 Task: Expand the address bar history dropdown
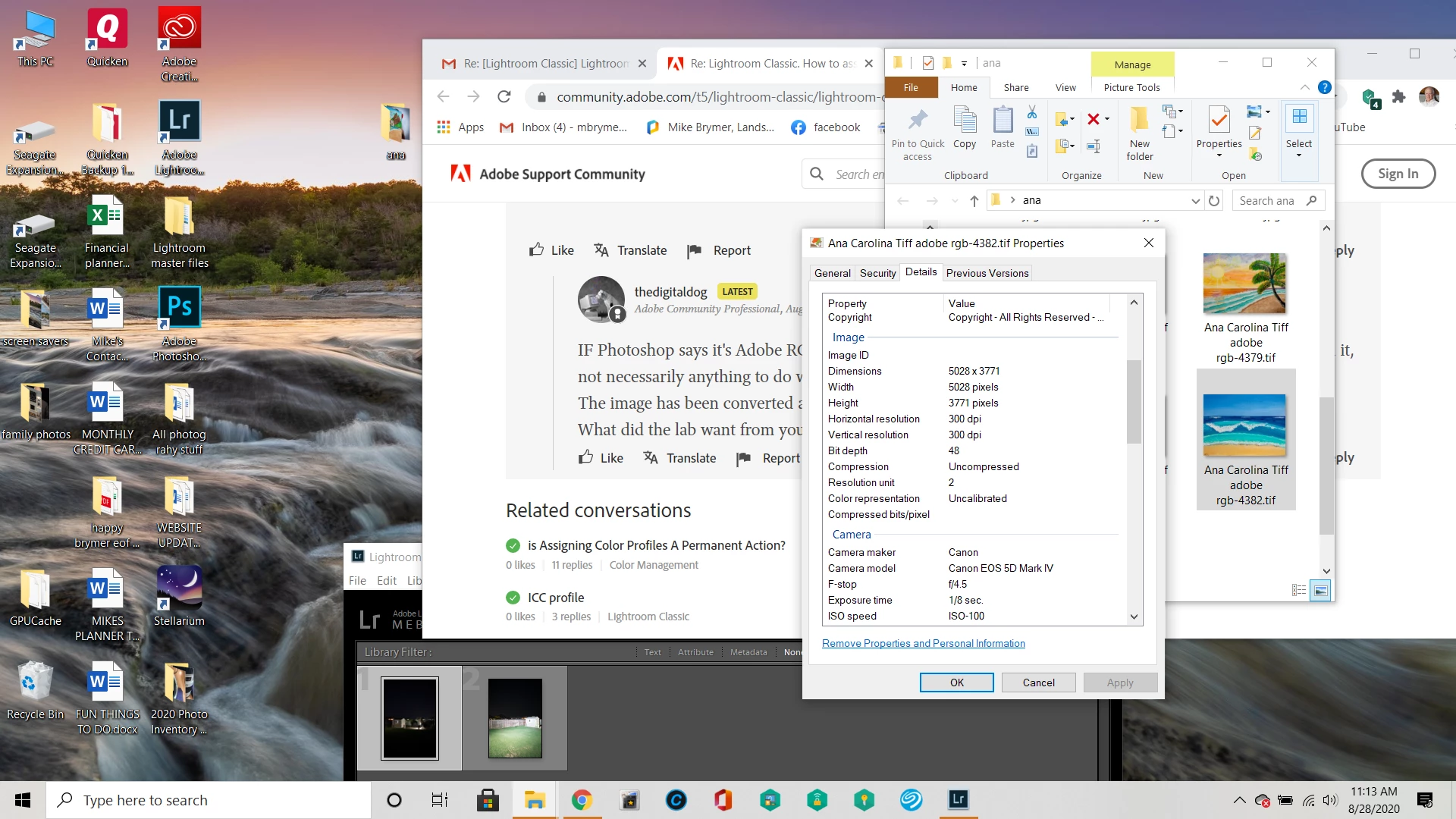pyautogui.click(x=1195, y=201)
